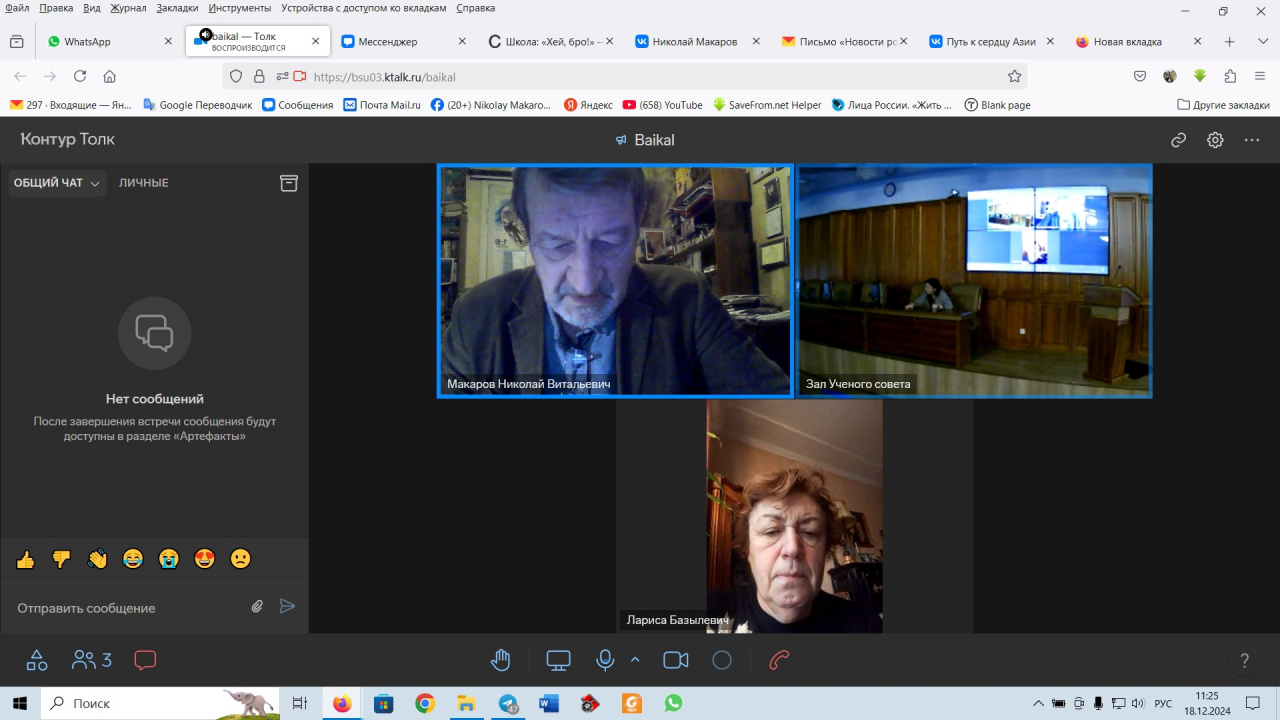1280x720 pixels.
Task: Open the participants list
Action: [x=92, y=660]
